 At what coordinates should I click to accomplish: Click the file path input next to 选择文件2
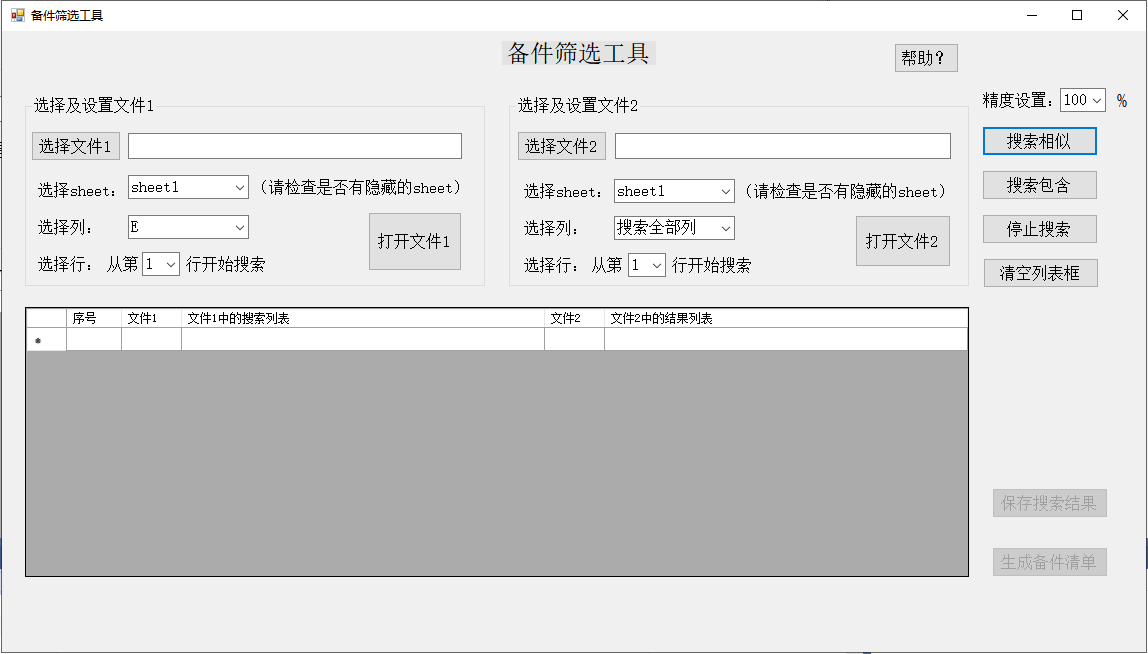(782, 145)
